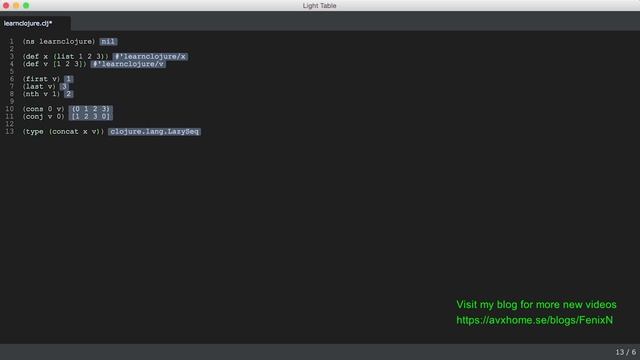Click line number 13 in gutter
The width and height of the screenshot is (640, 360).
pos(9,132)
